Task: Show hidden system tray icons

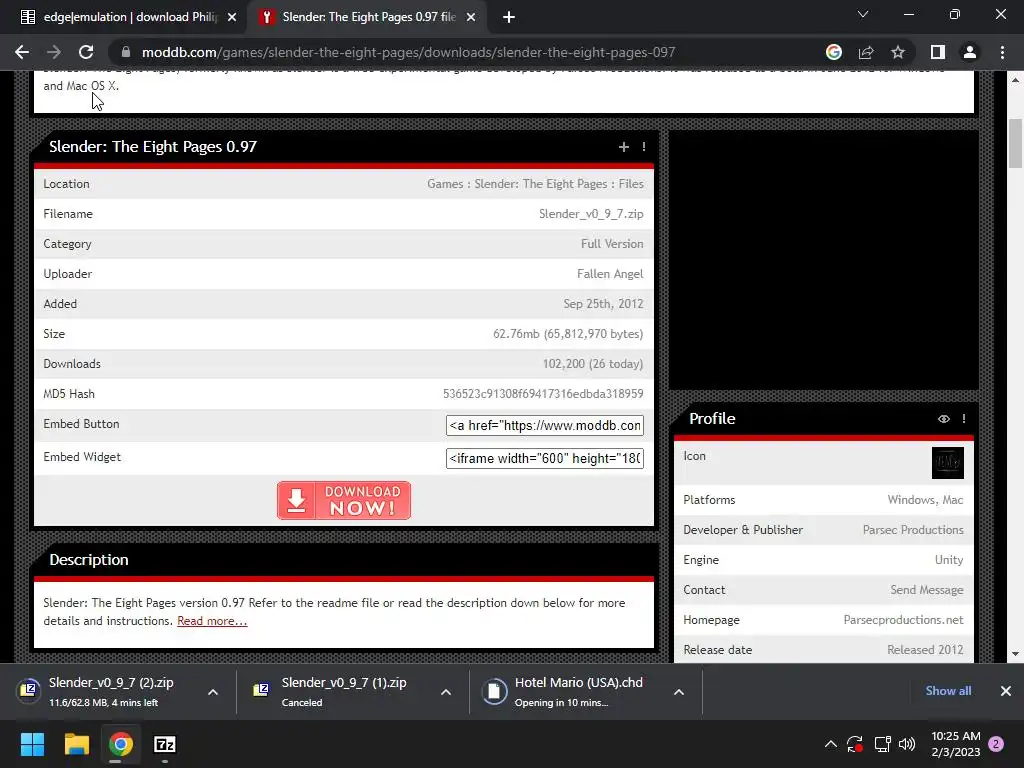Action: pyautogui.click(x=831, y=744)
